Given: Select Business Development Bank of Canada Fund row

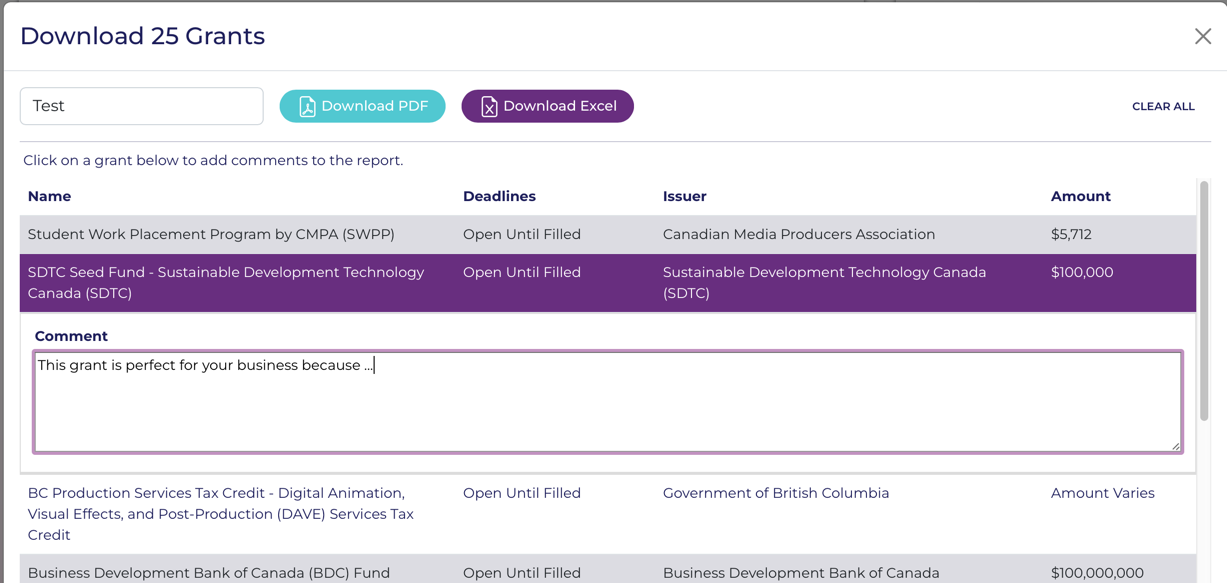Looking at the screenshot, I should point(608,570).
